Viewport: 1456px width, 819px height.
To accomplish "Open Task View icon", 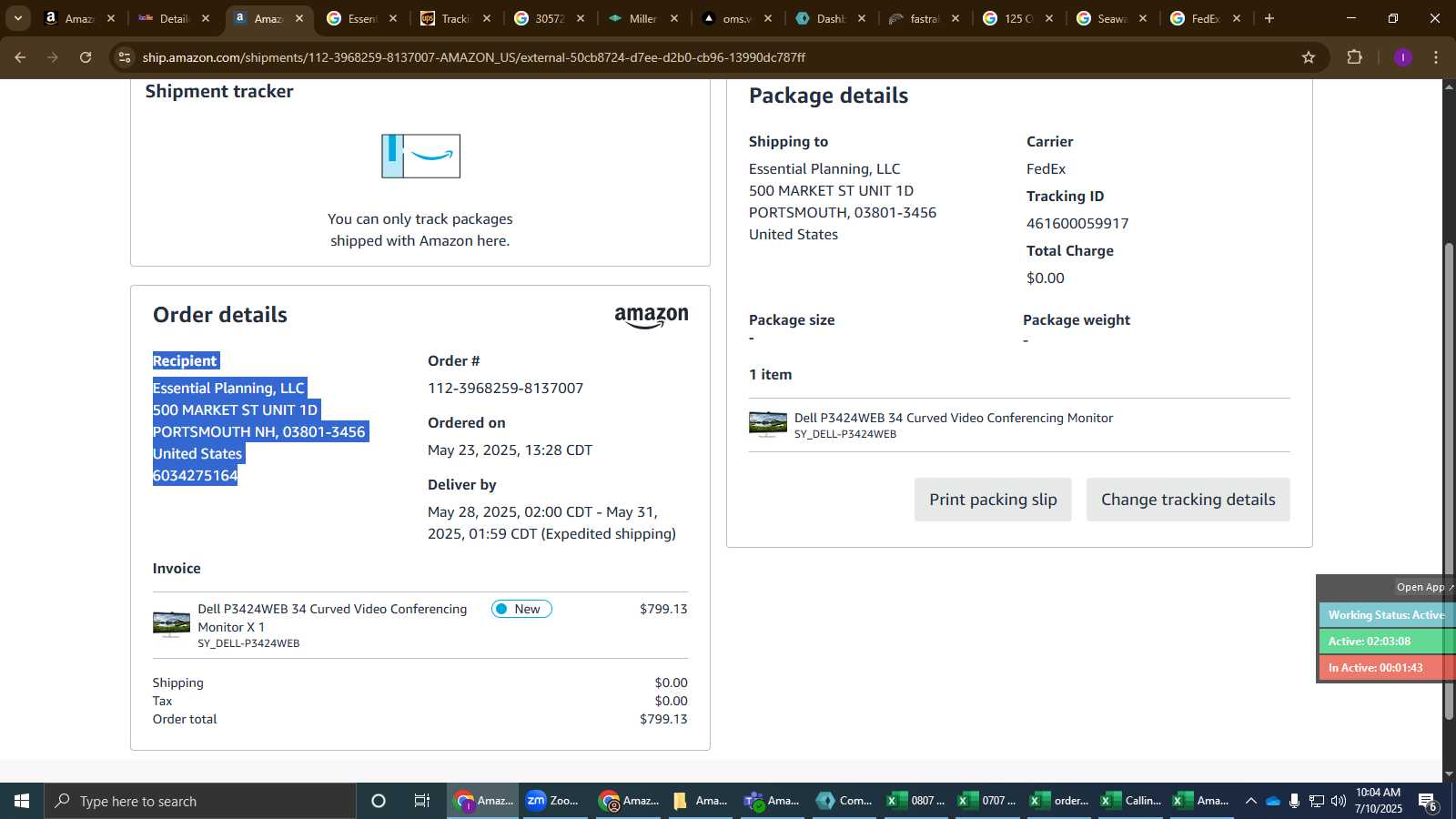I will tap(421, 801).
